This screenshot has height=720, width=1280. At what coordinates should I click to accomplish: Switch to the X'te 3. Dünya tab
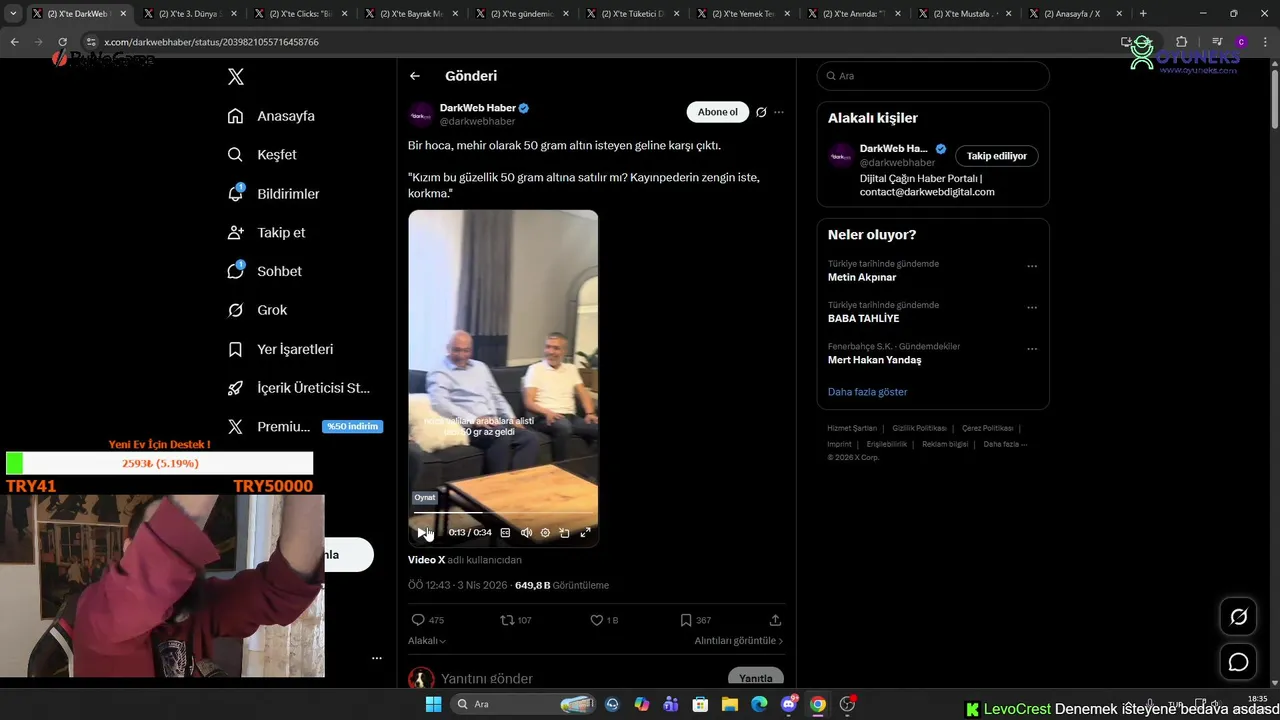coord(190,14)
